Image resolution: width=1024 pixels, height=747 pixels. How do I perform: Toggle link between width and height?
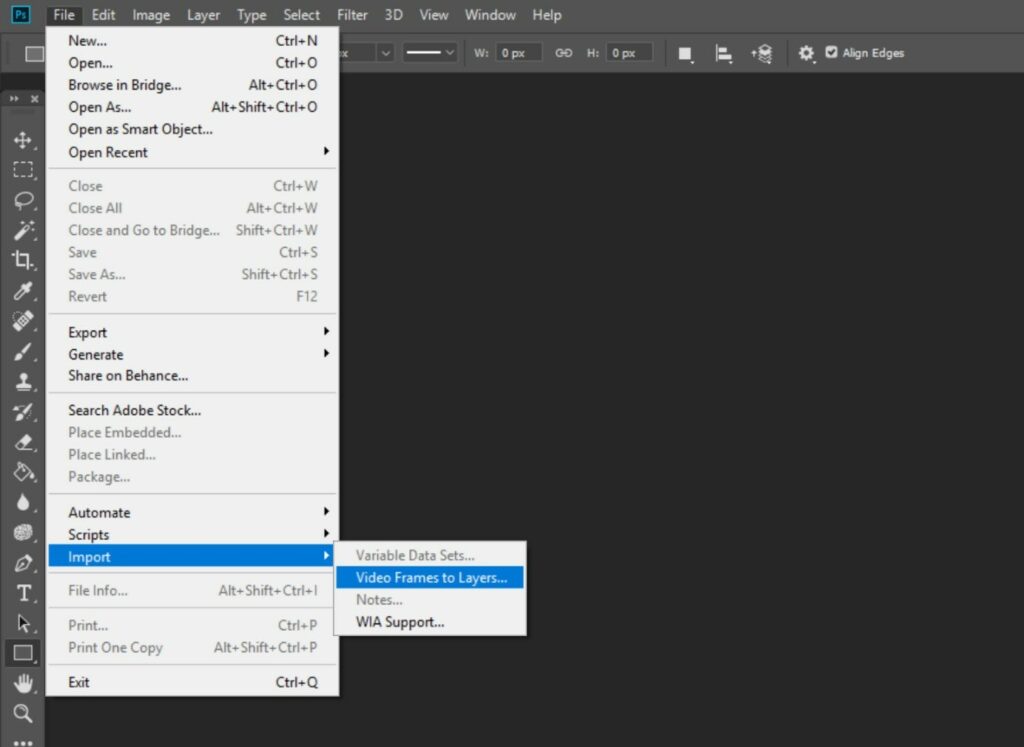coord(564,53)
